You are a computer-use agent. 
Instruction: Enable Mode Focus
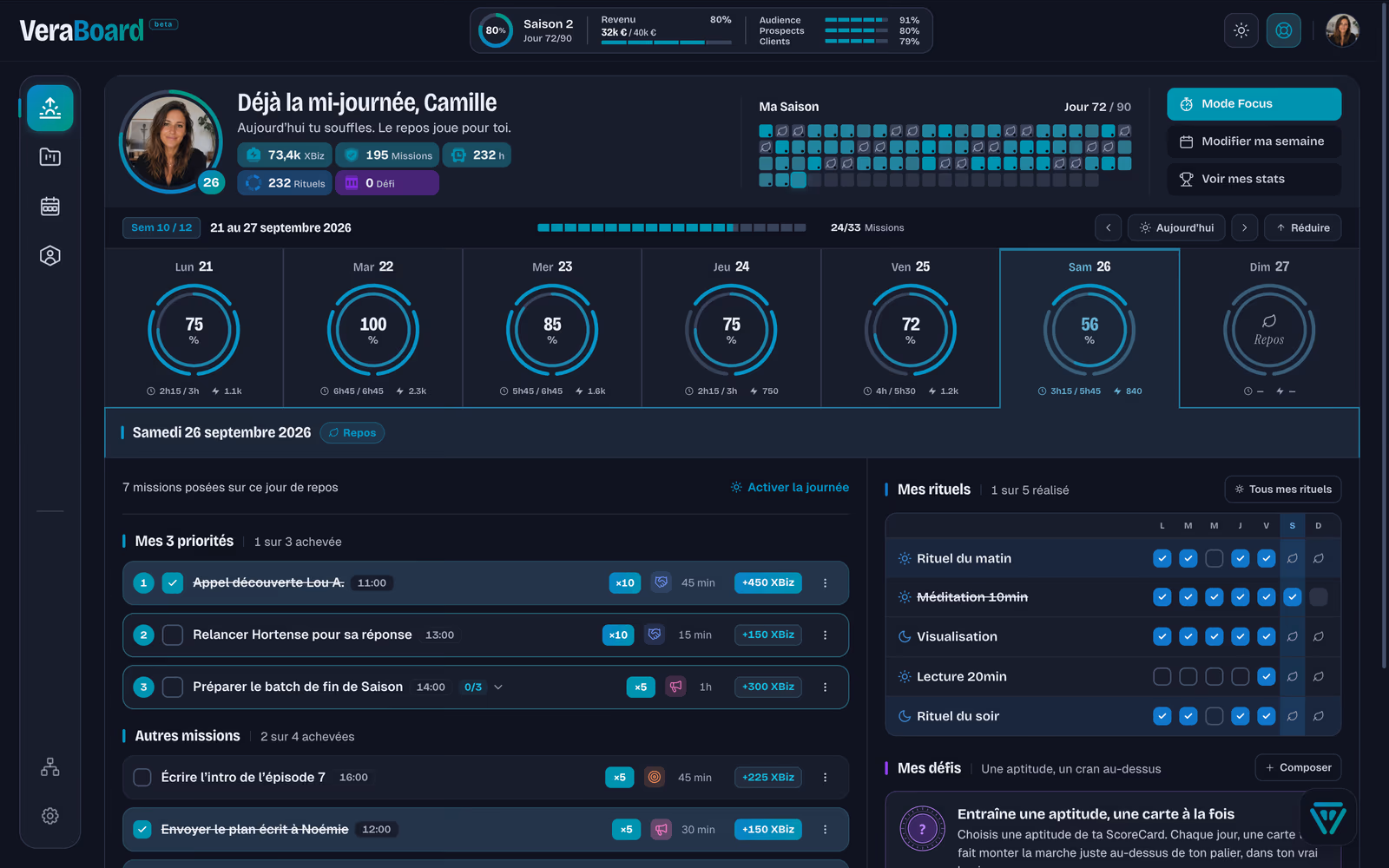1254,104
